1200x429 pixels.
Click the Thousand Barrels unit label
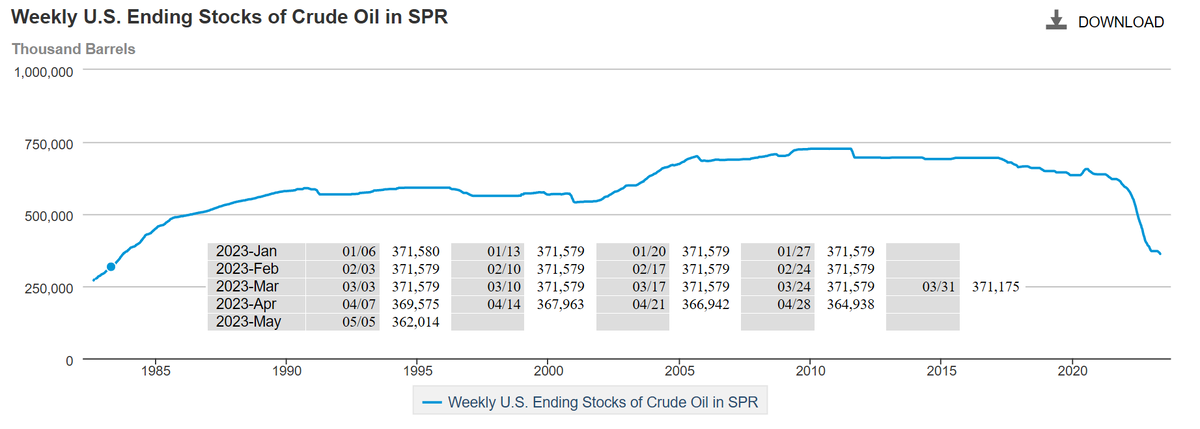pos(73,48)
